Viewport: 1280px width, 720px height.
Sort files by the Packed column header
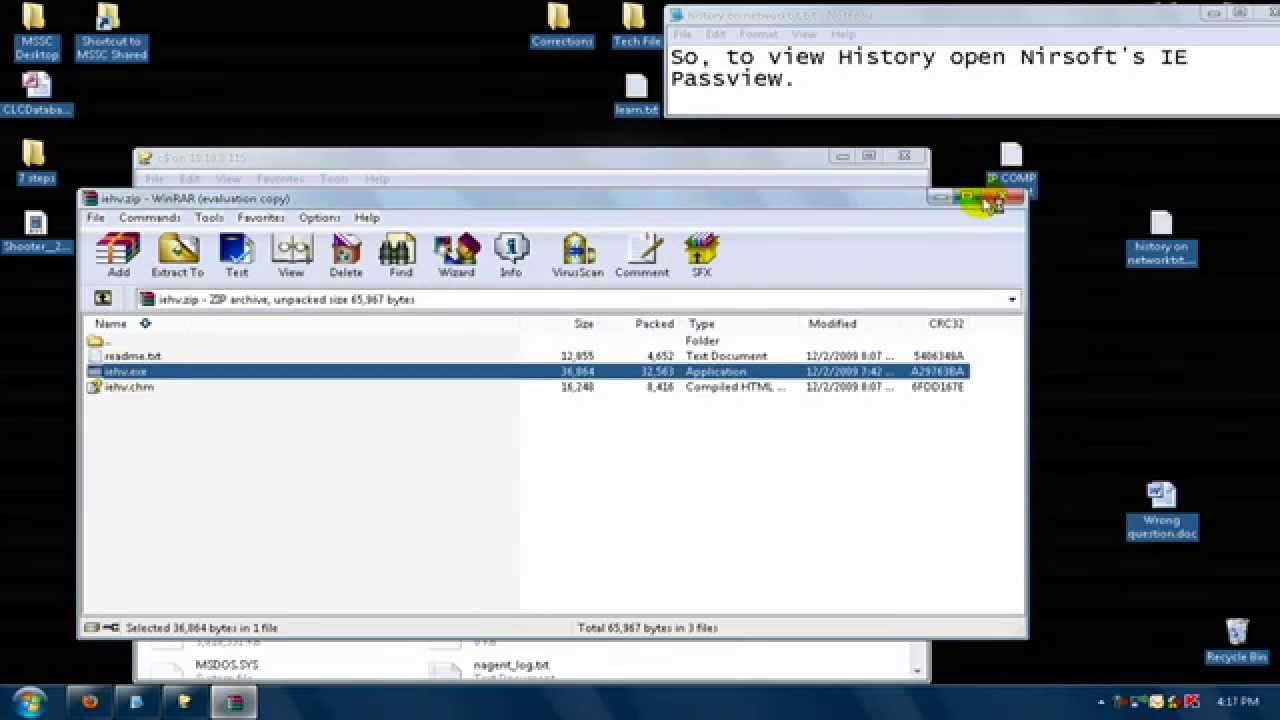[654, 324]
